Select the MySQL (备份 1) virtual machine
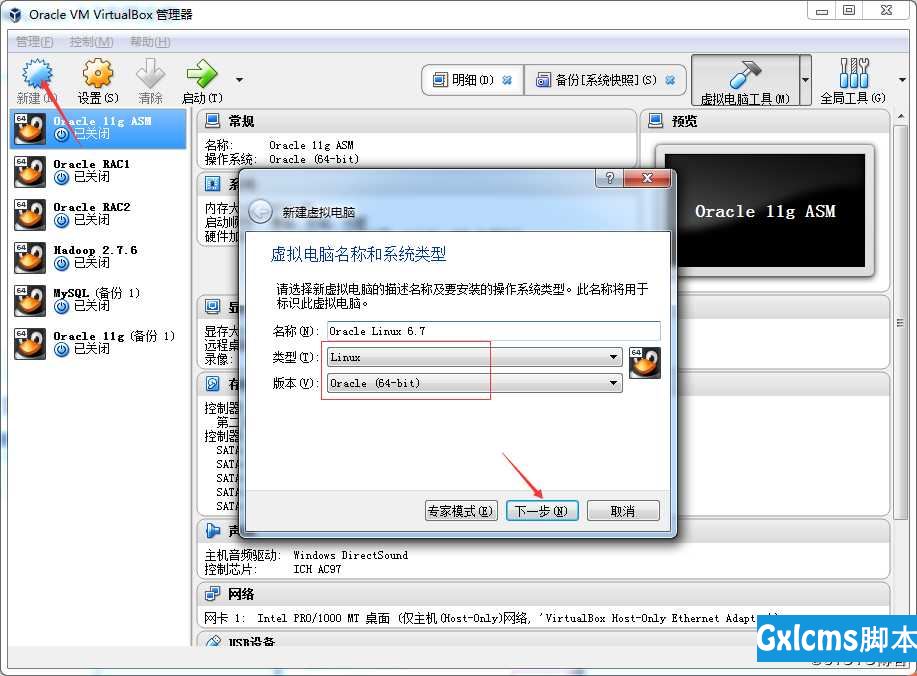This screenshot has height=676, width=917. click(x=98, y=300)
